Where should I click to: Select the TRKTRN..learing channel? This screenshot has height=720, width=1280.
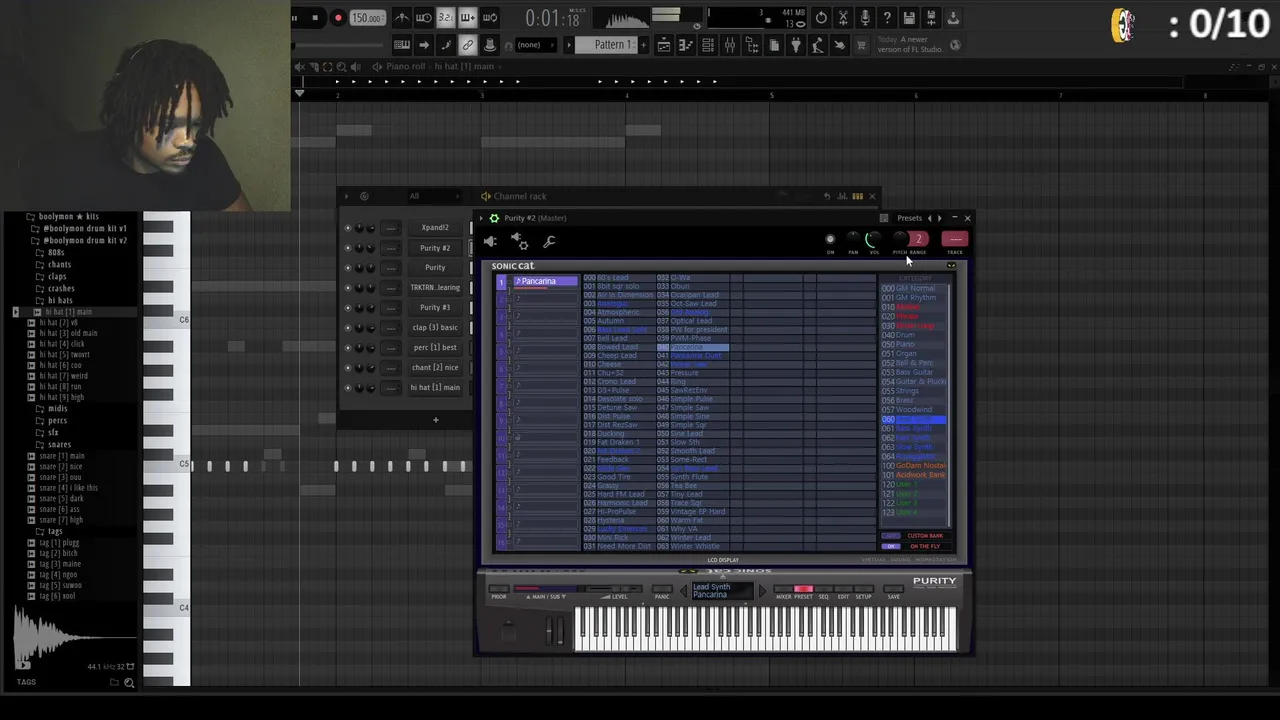pyautogui.click(x=435, y=287)
